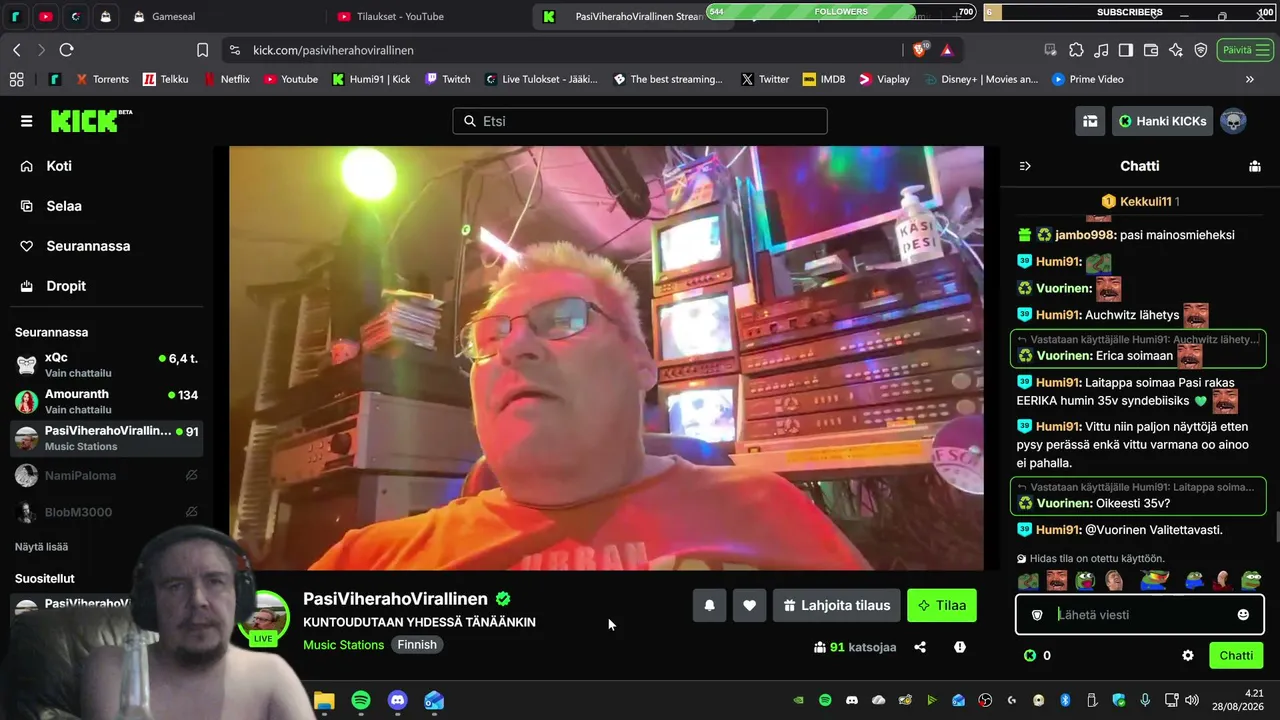Report the stream with the exclamation icon
Screen dimensions: 1280x720
[x=960, y=647]
